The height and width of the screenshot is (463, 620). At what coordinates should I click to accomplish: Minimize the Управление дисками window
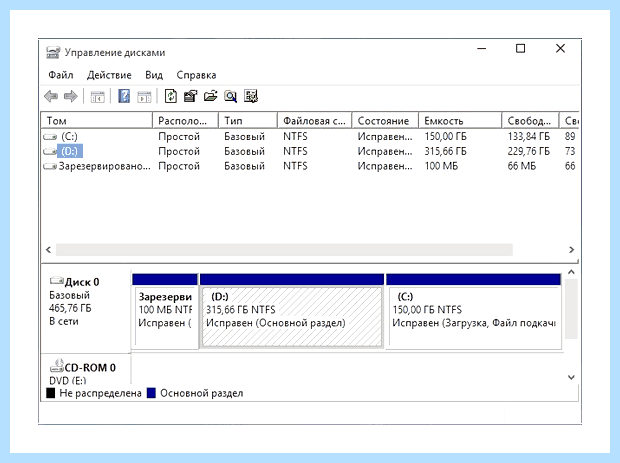(x=482, y=49)
